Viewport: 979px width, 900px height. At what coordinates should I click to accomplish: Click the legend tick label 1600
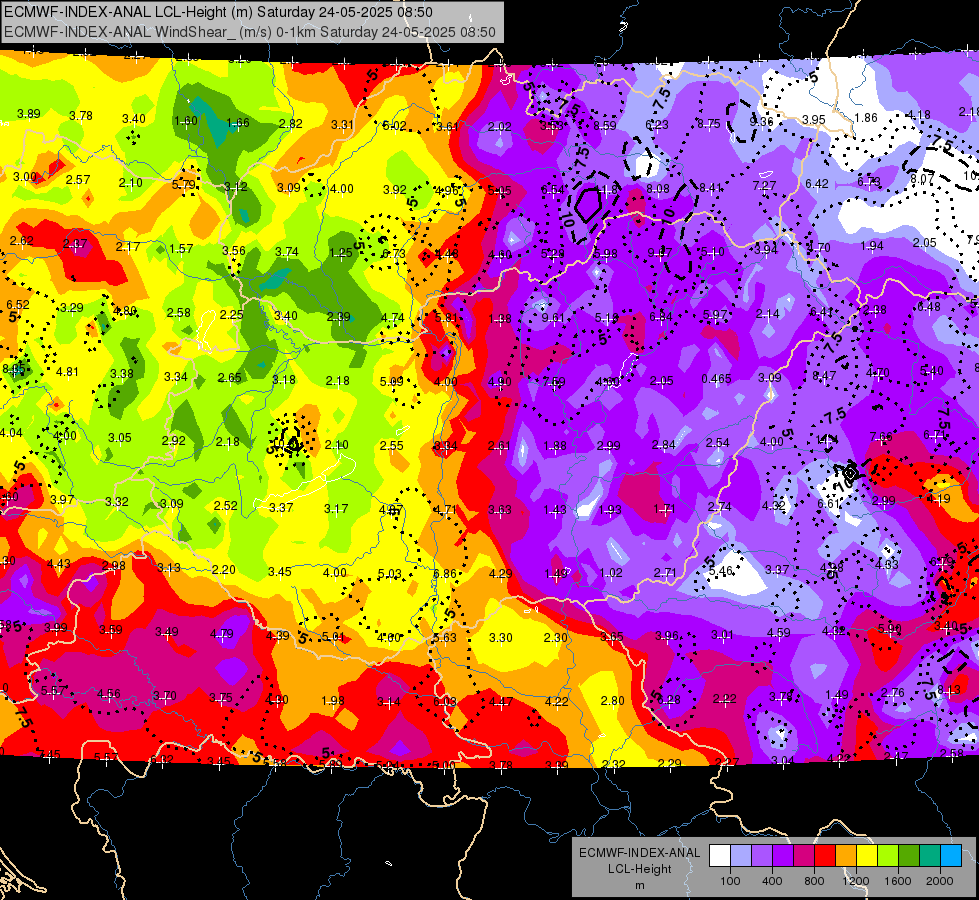point(898,881)
